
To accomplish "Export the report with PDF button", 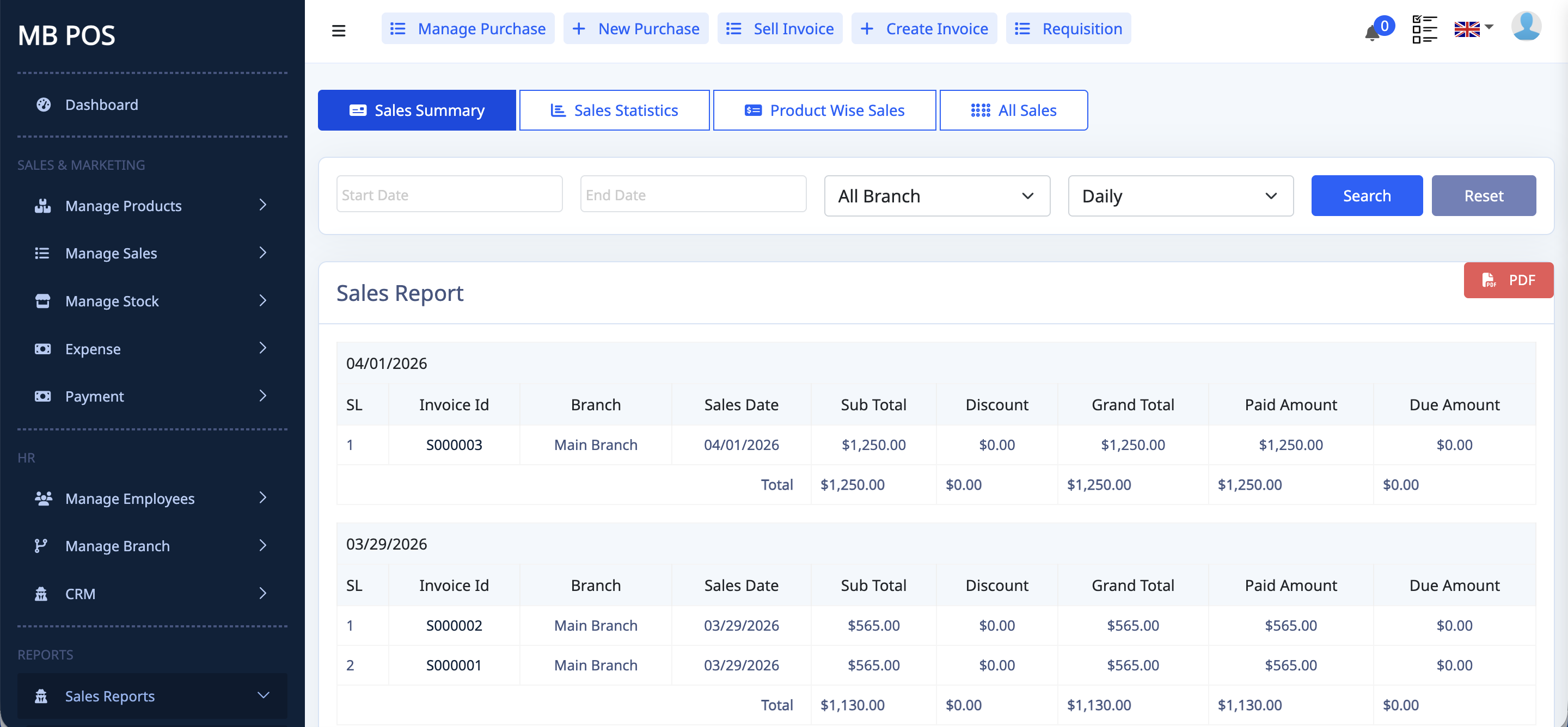I will pyautogui.click(x=1508, y=280).
